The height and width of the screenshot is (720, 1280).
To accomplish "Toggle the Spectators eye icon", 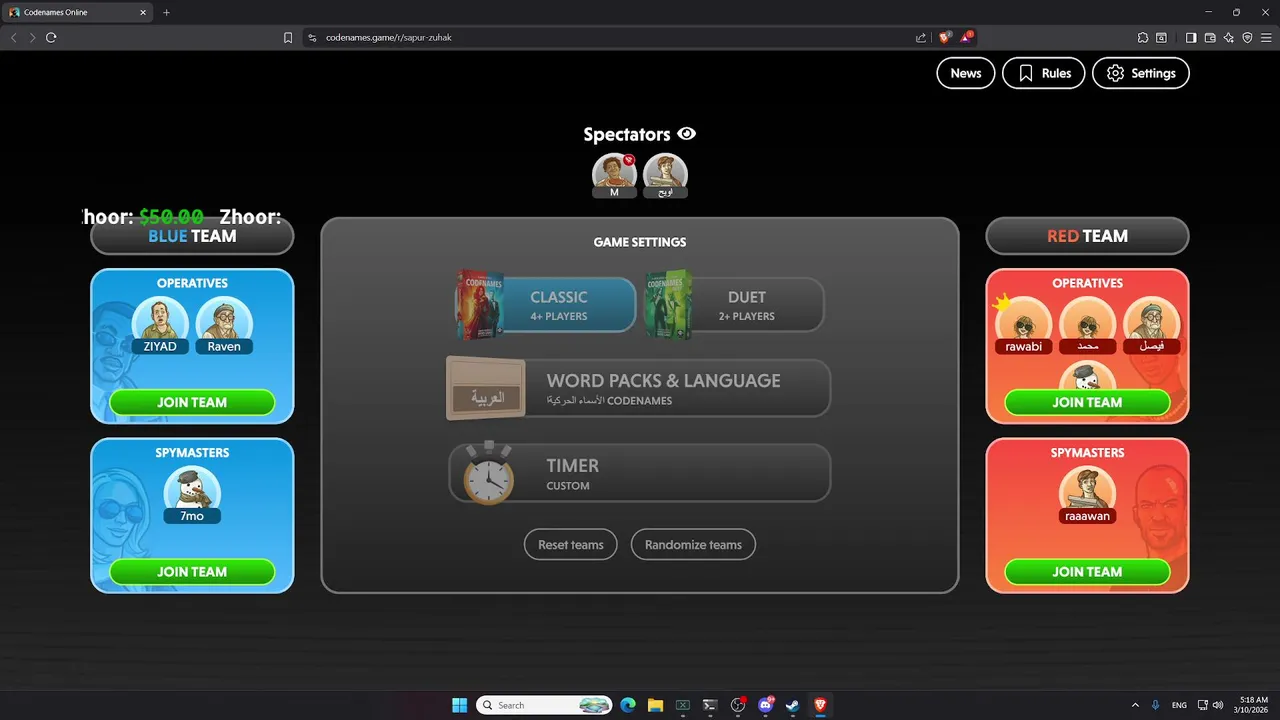I will (x=686, y=134).
